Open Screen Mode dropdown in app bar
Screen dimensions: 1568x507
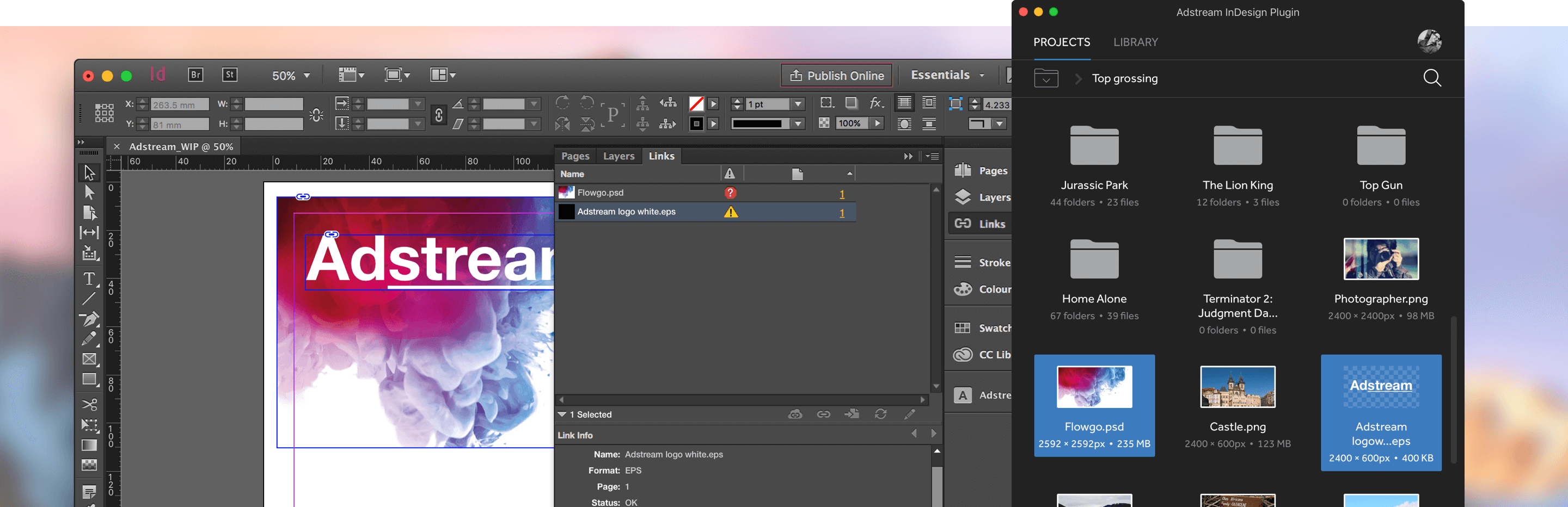tap(397, 75)
